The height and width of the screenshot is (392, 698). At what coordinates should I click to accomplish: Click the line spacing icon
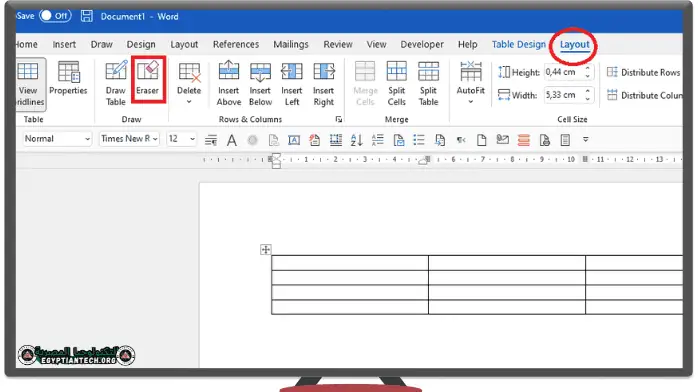pos(377,140)
